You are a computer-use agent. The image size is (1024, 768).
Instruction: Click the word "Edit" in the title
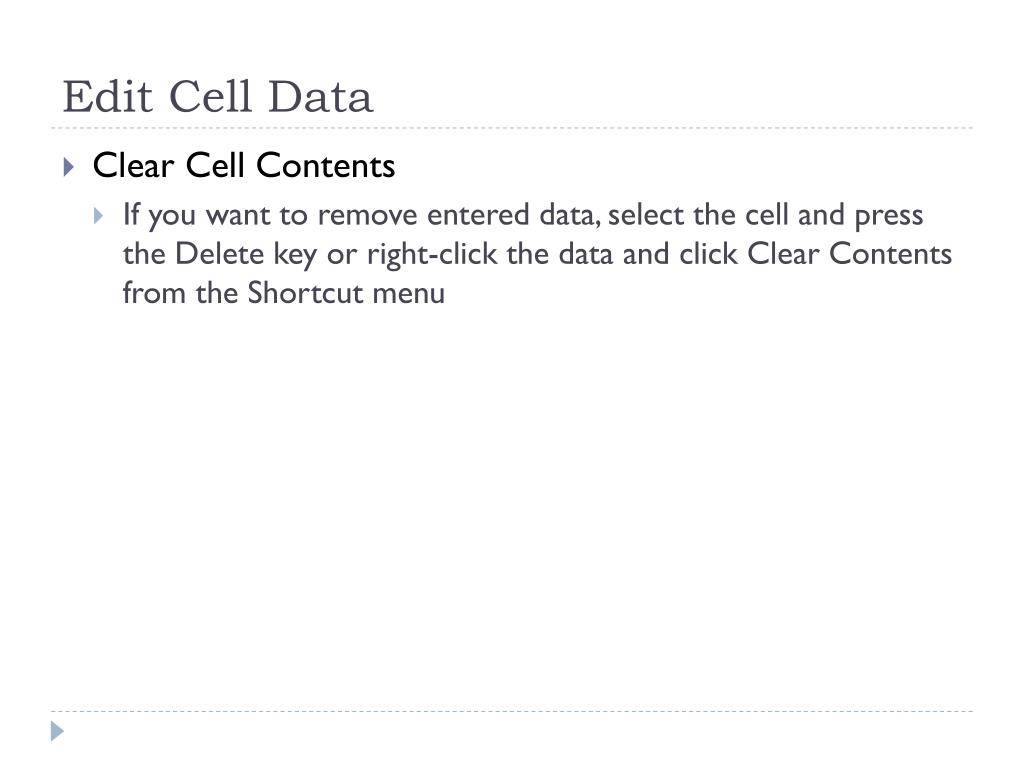108,97
